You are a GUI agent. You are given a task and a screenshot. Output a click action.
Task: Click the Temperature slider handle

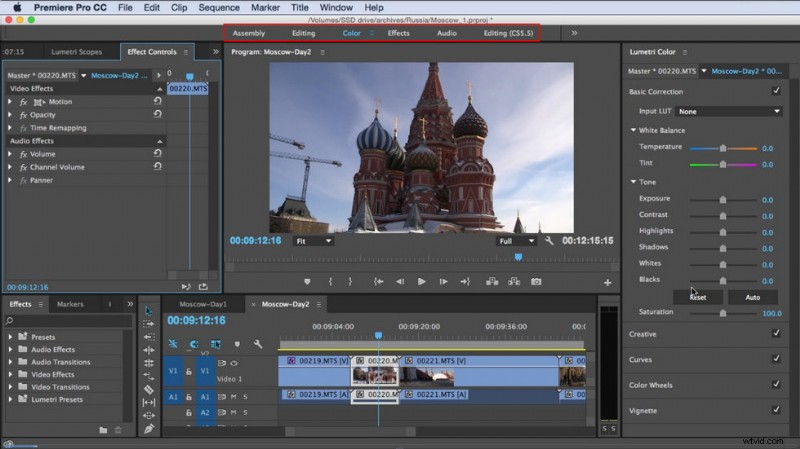(723, 148)
